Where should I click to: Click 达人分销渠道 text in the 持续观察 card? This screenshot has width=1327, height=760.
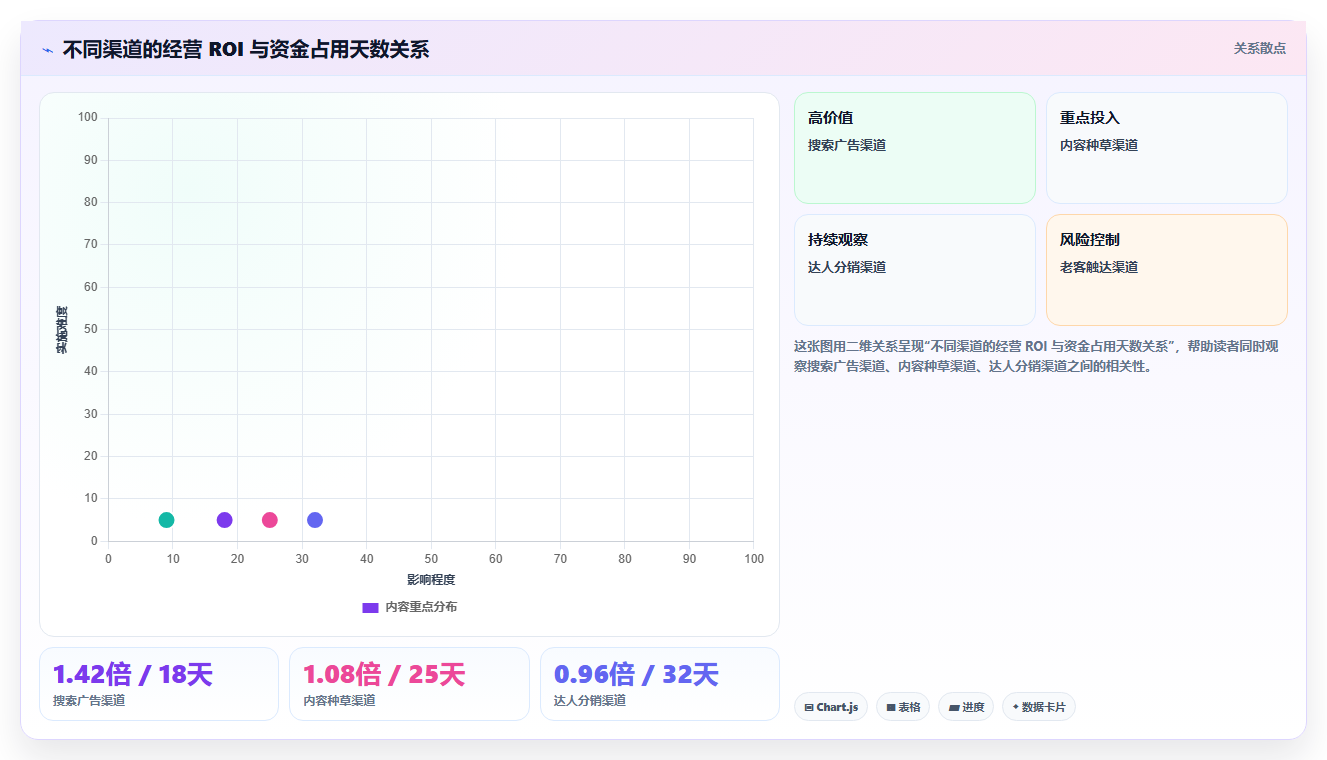pyautogui.click(x=847, y=267)
